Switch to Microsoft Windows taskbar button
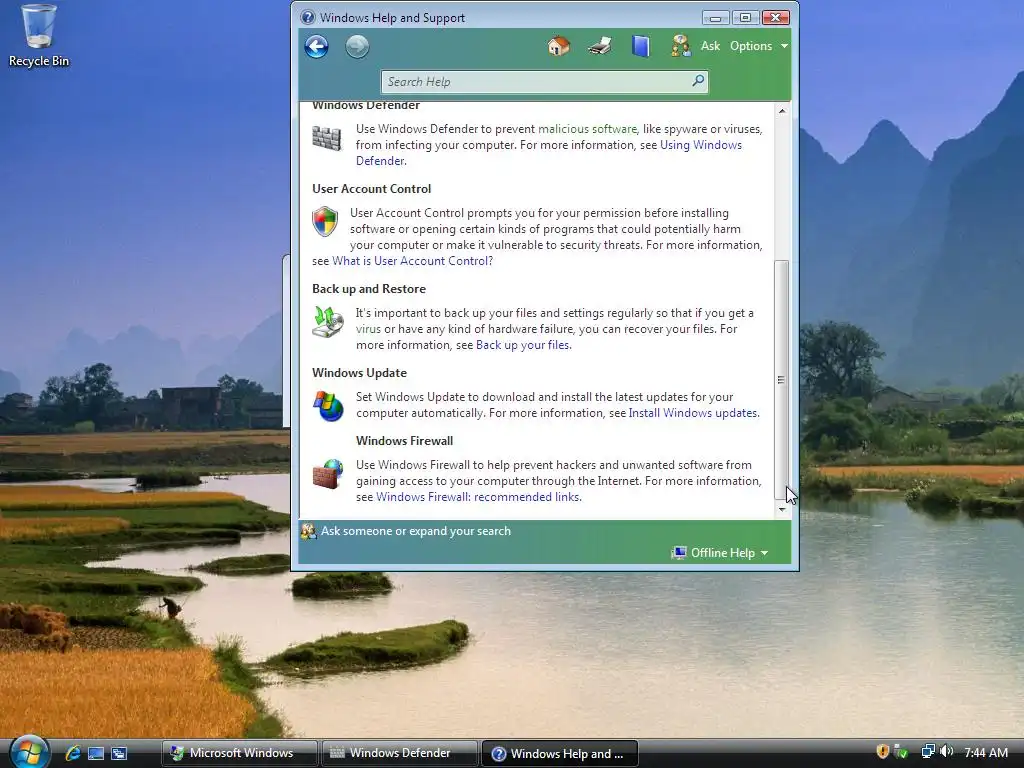The image size is (1024, 768). click(239, 753)
